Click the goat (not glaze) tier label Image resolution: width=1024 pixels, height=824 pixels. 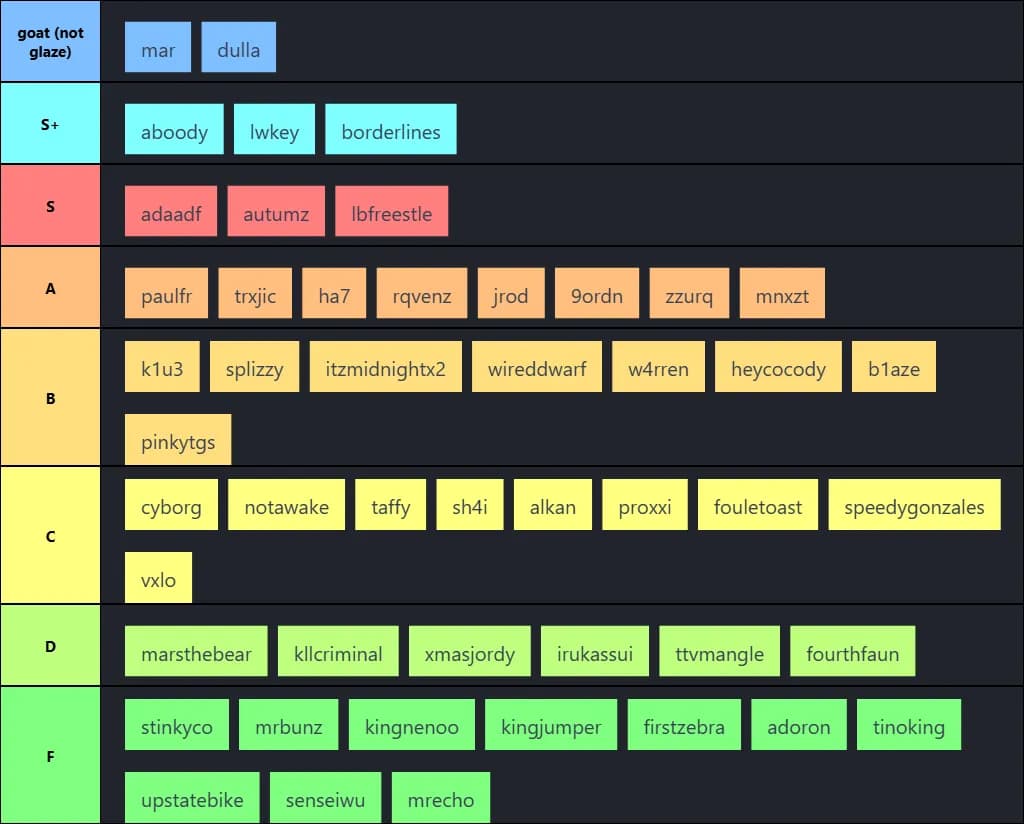click(x=50, y=41)
